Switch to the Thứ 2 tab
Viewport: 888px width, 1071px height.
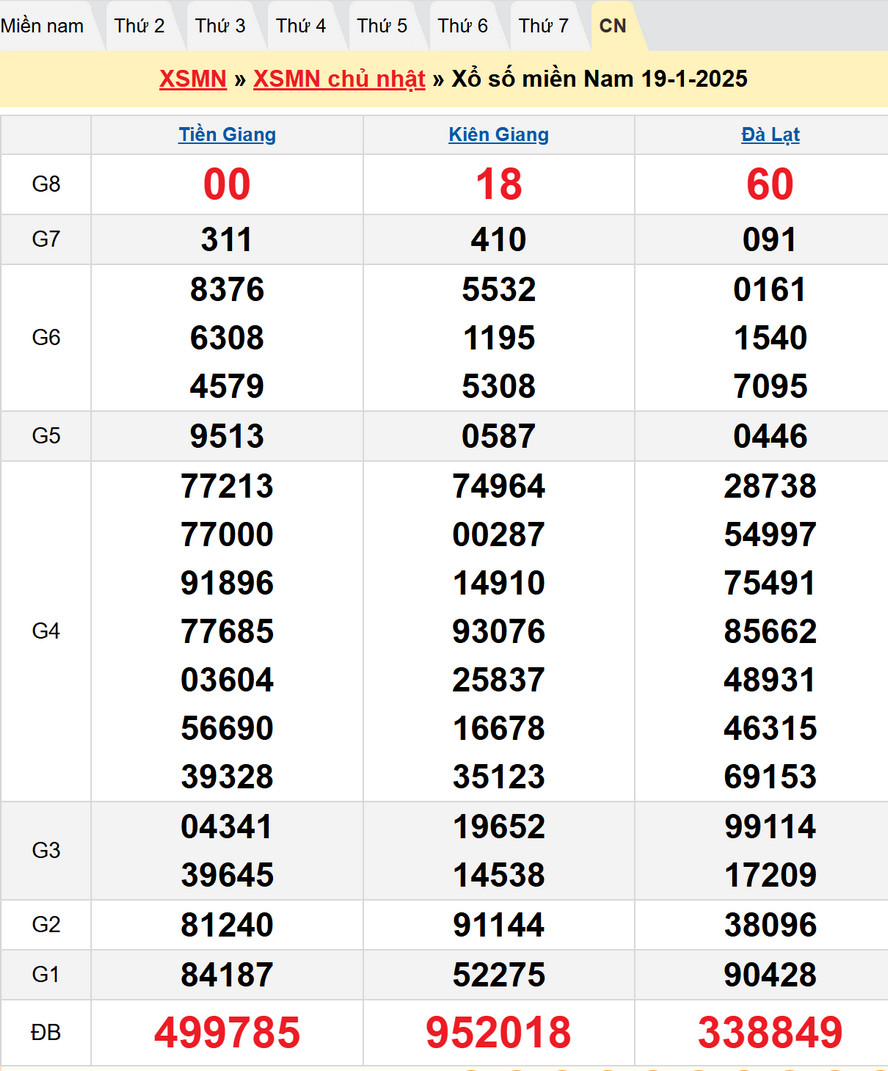coord(139,26)
